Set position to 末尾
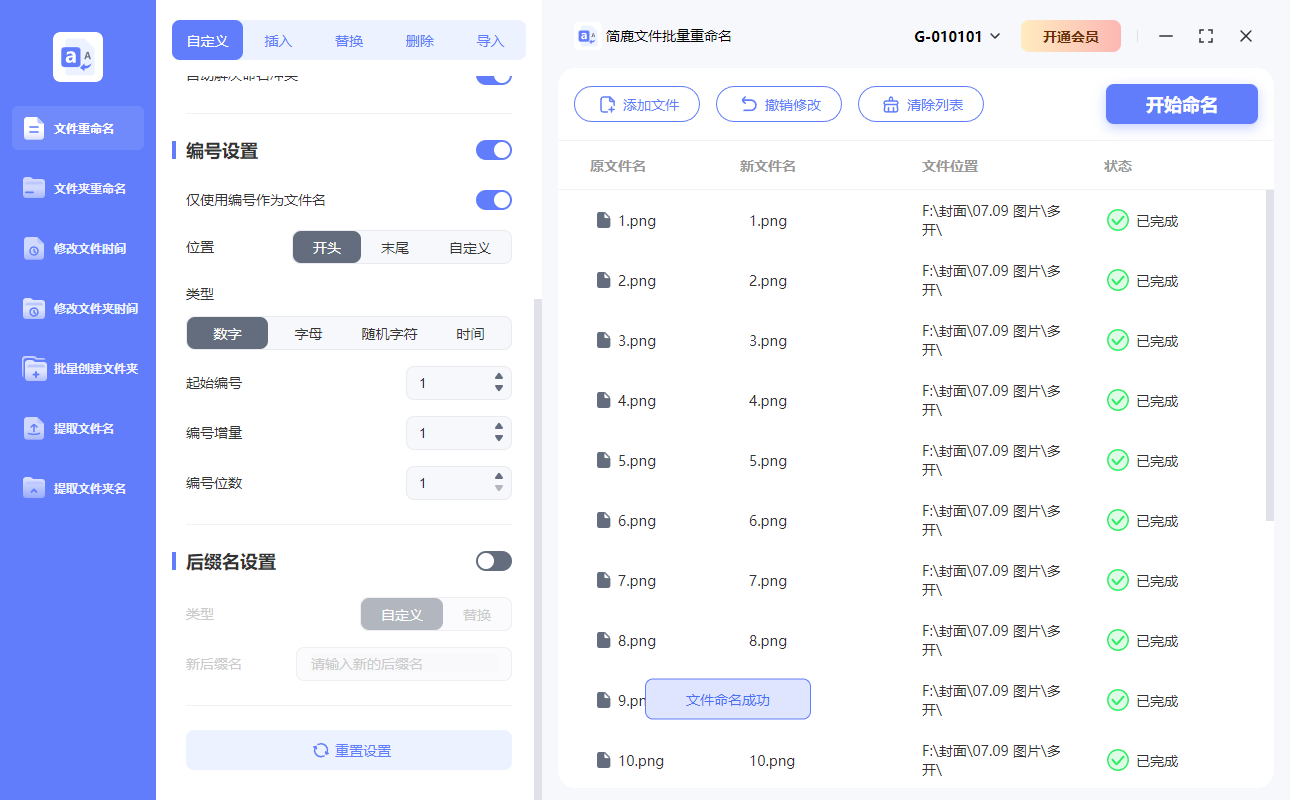This screenshot has height=800, width=1290. tap(395, 247)
